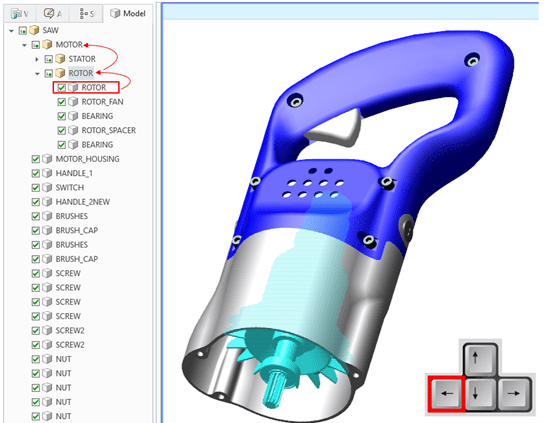
Task: Click the right arrow key icon
Action: coord(514,393)
